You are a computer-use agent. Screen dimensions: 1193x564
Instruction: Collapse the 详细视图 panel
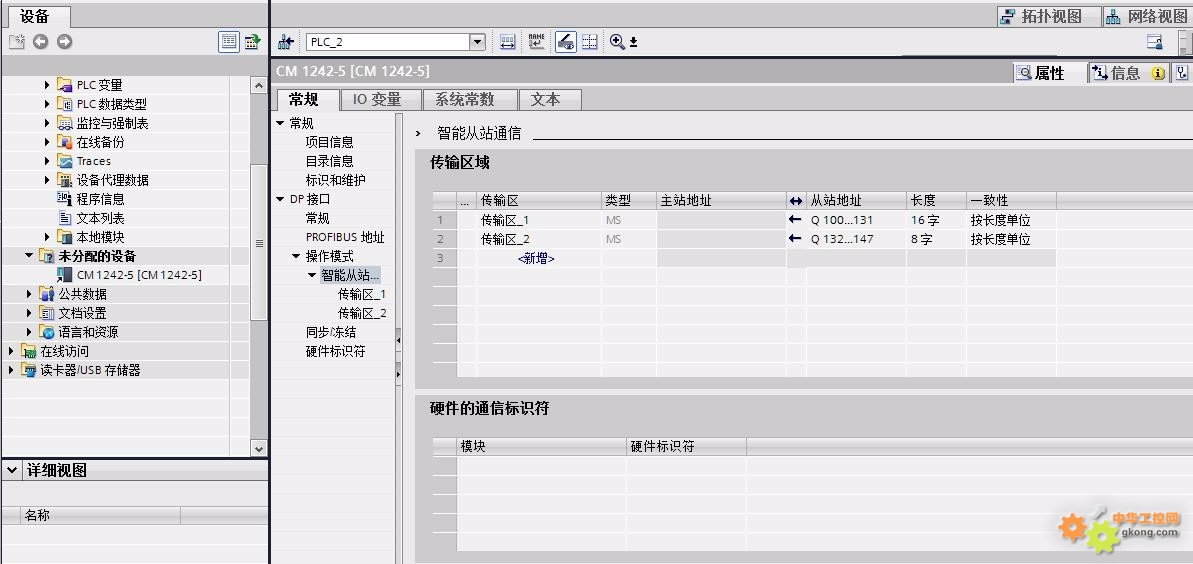click(12, 470)
